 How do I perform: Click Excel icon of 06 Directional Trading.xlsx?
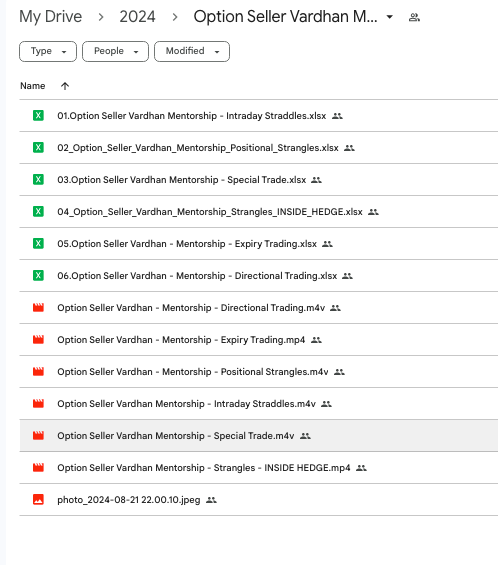point(38,276)
